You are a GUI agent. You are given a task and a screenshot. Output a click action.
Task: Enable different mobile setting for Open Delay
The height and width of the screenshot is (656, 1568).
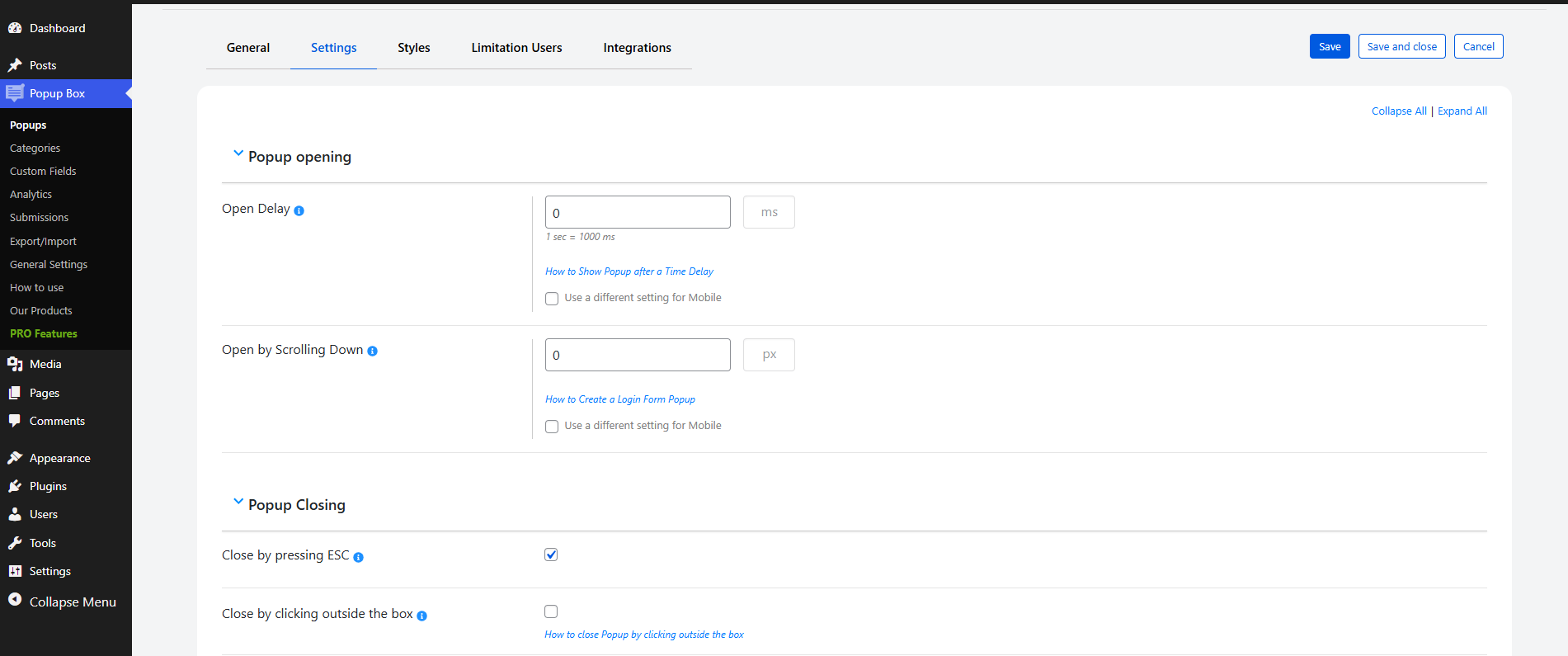[552, 299]
